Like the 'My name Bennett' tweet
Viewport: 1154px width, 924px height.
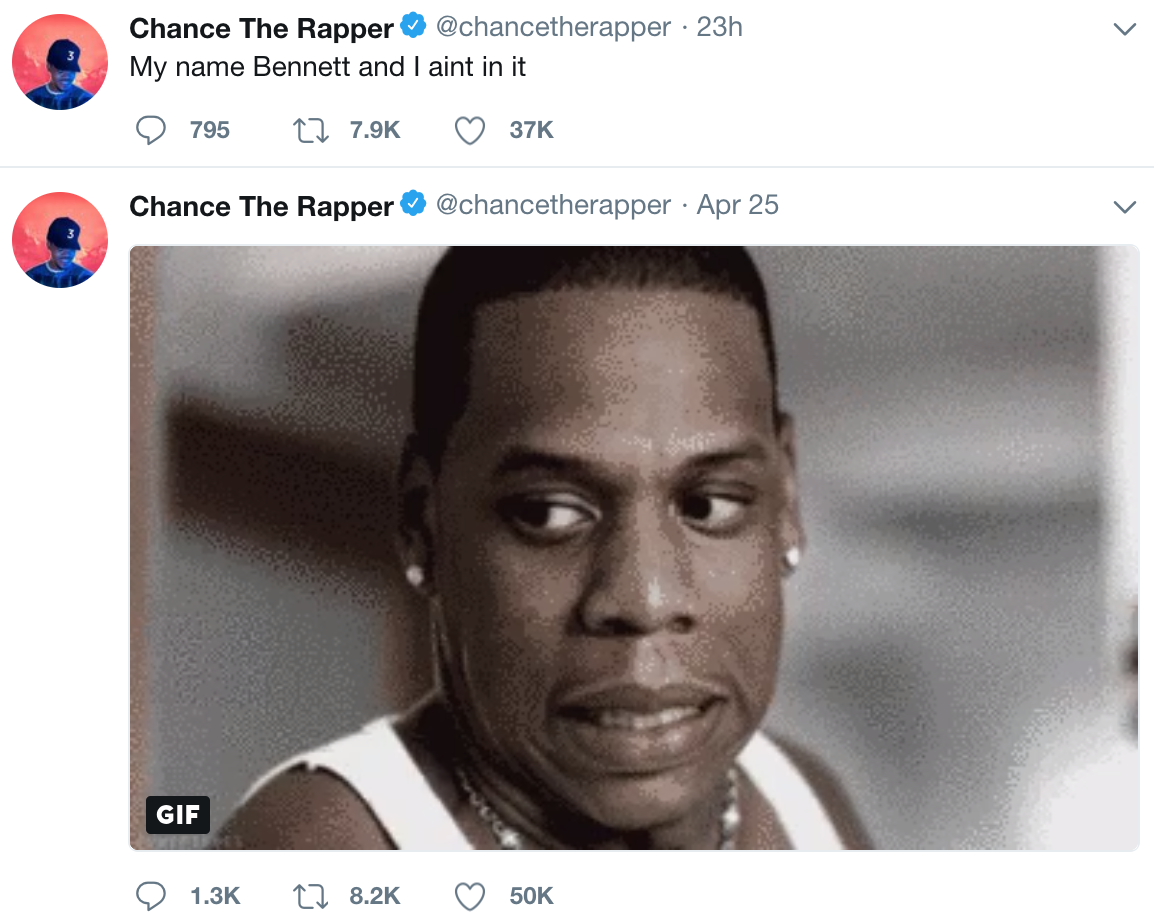(x=470, y=130)
